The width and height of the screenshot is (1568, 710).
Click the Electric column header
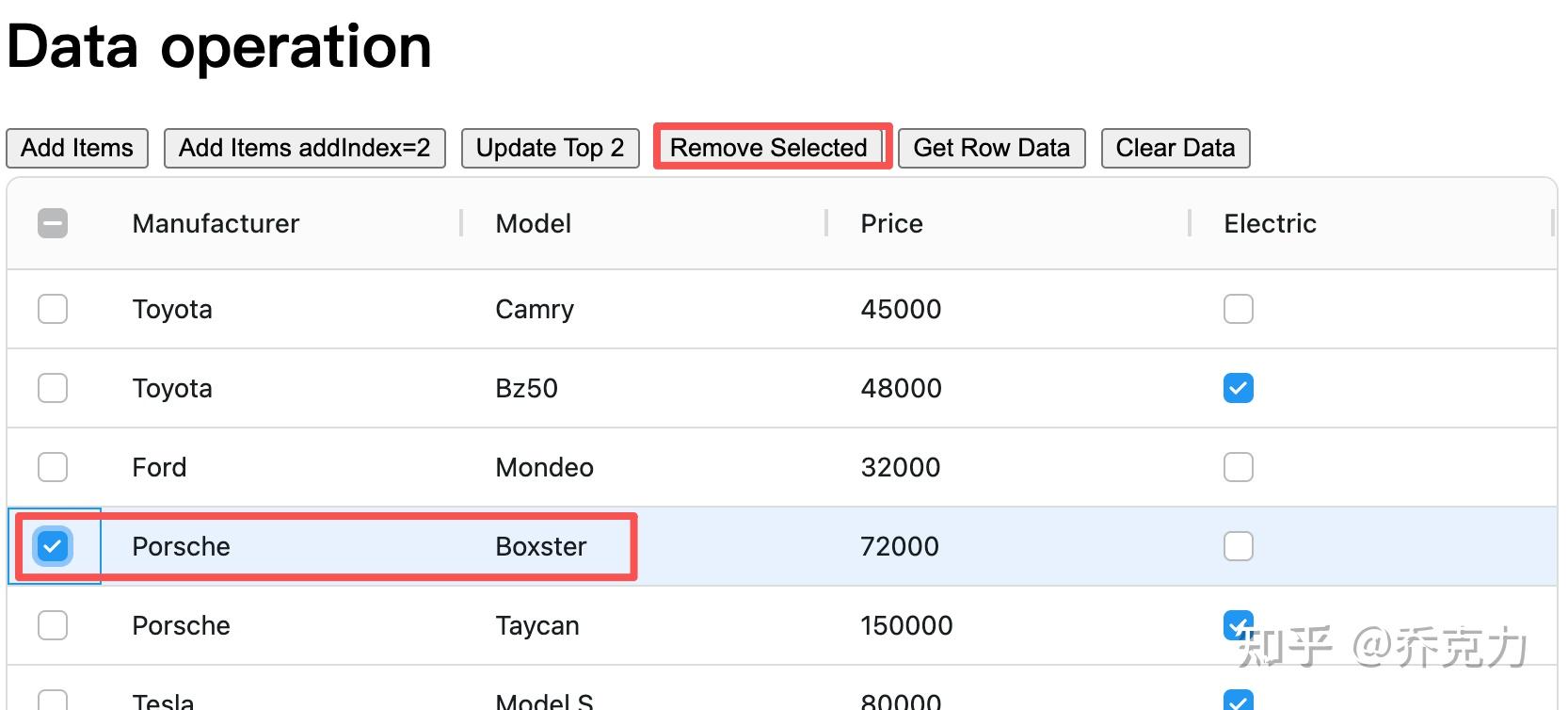coord(1271,223)
